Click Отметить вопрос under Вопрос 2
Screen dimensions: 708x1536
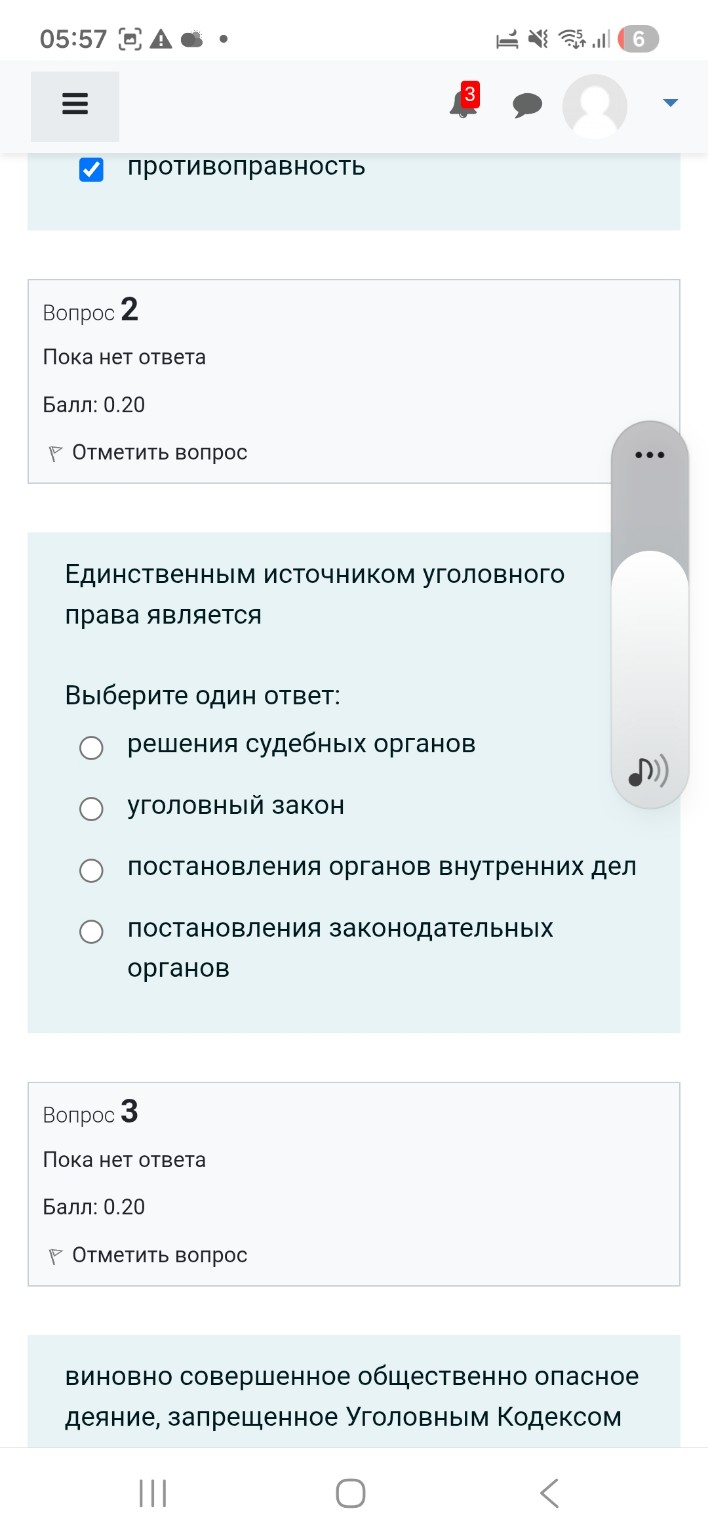coord(156,451)
